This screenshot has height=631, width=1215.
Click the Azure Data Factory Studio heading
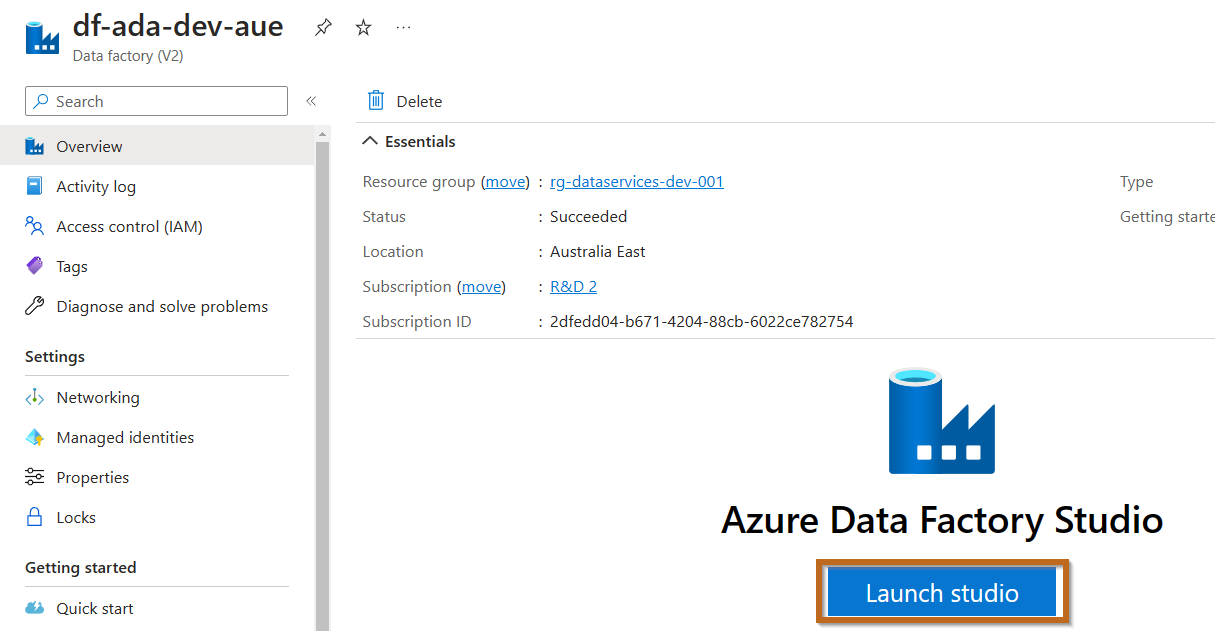pos(942,521)
